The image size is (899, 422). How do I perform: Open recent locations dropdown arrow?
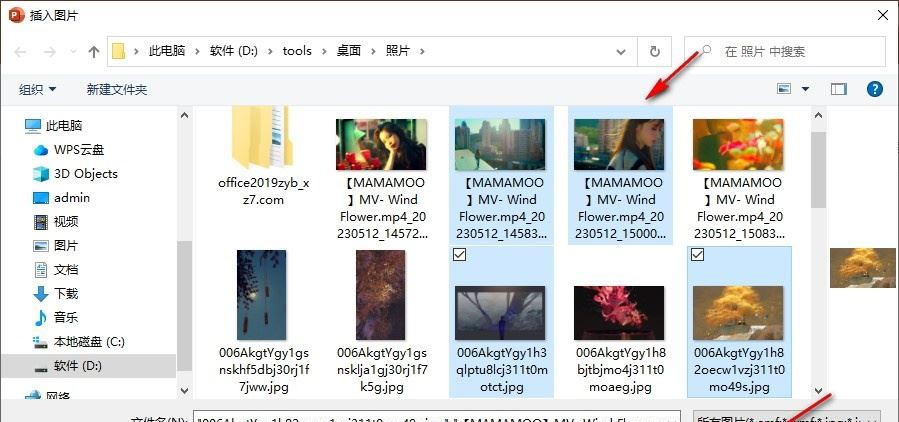(73, 52)
